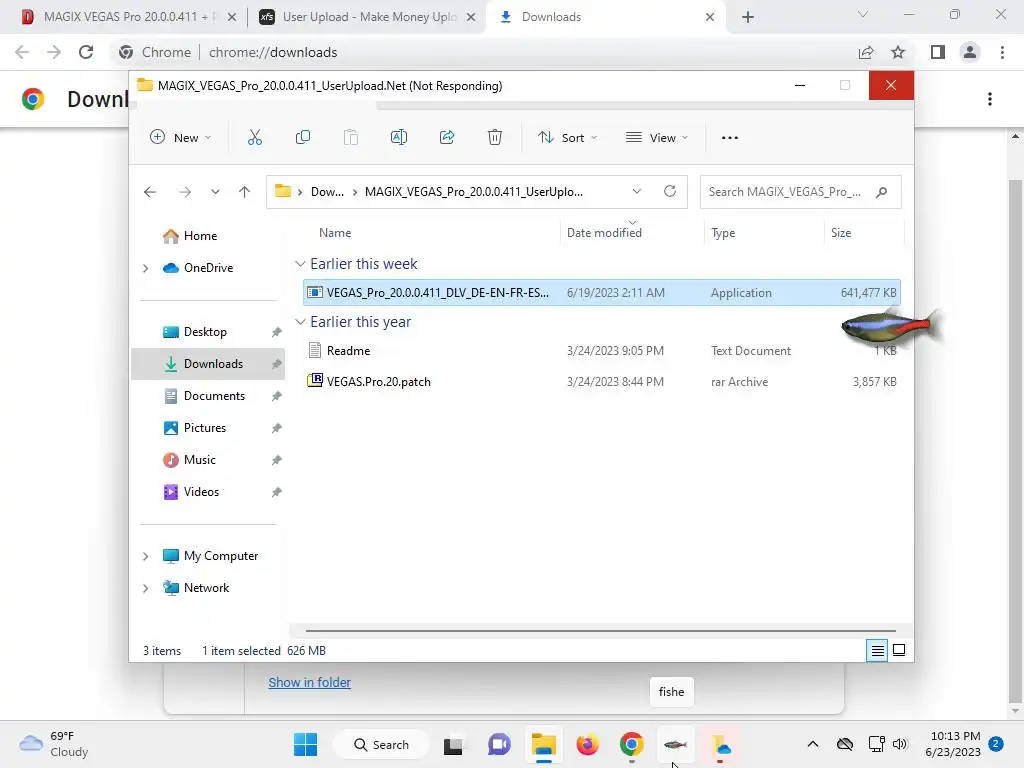Open the Sort dropdown
Image resolution: width=1024 pixels, height=768 pixels.
(567, 137)
